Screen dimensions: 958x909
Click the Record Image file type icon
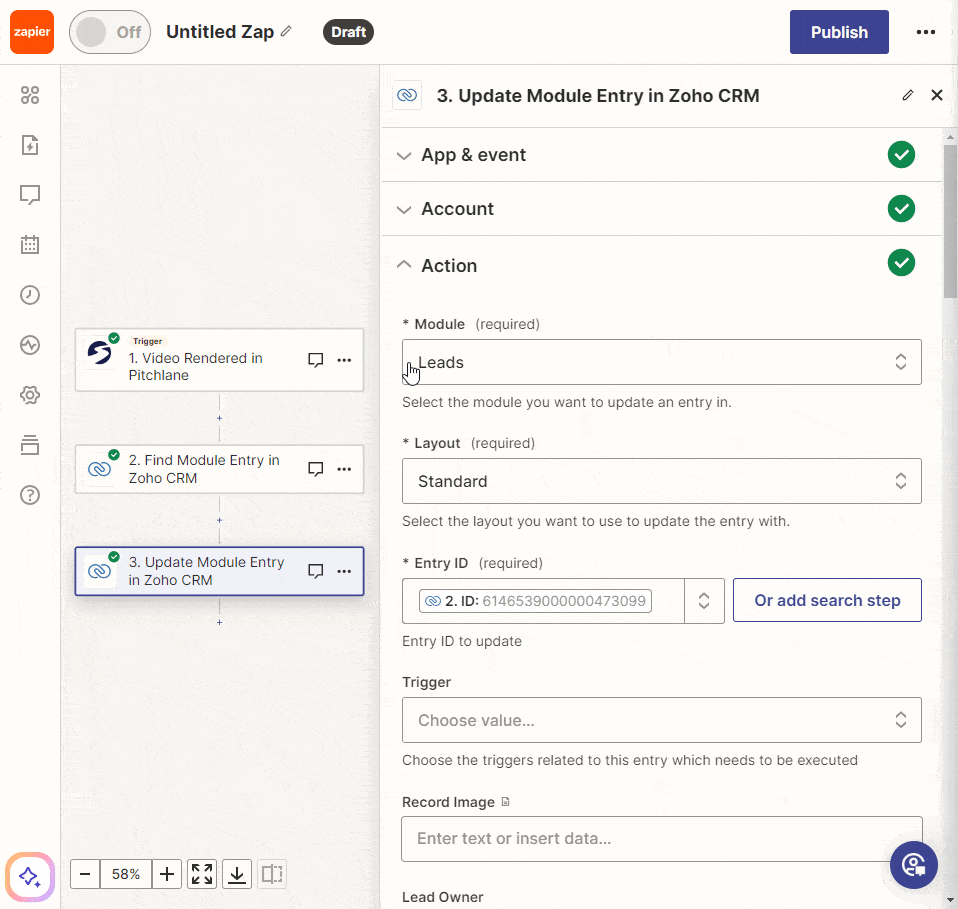[505, 802]
